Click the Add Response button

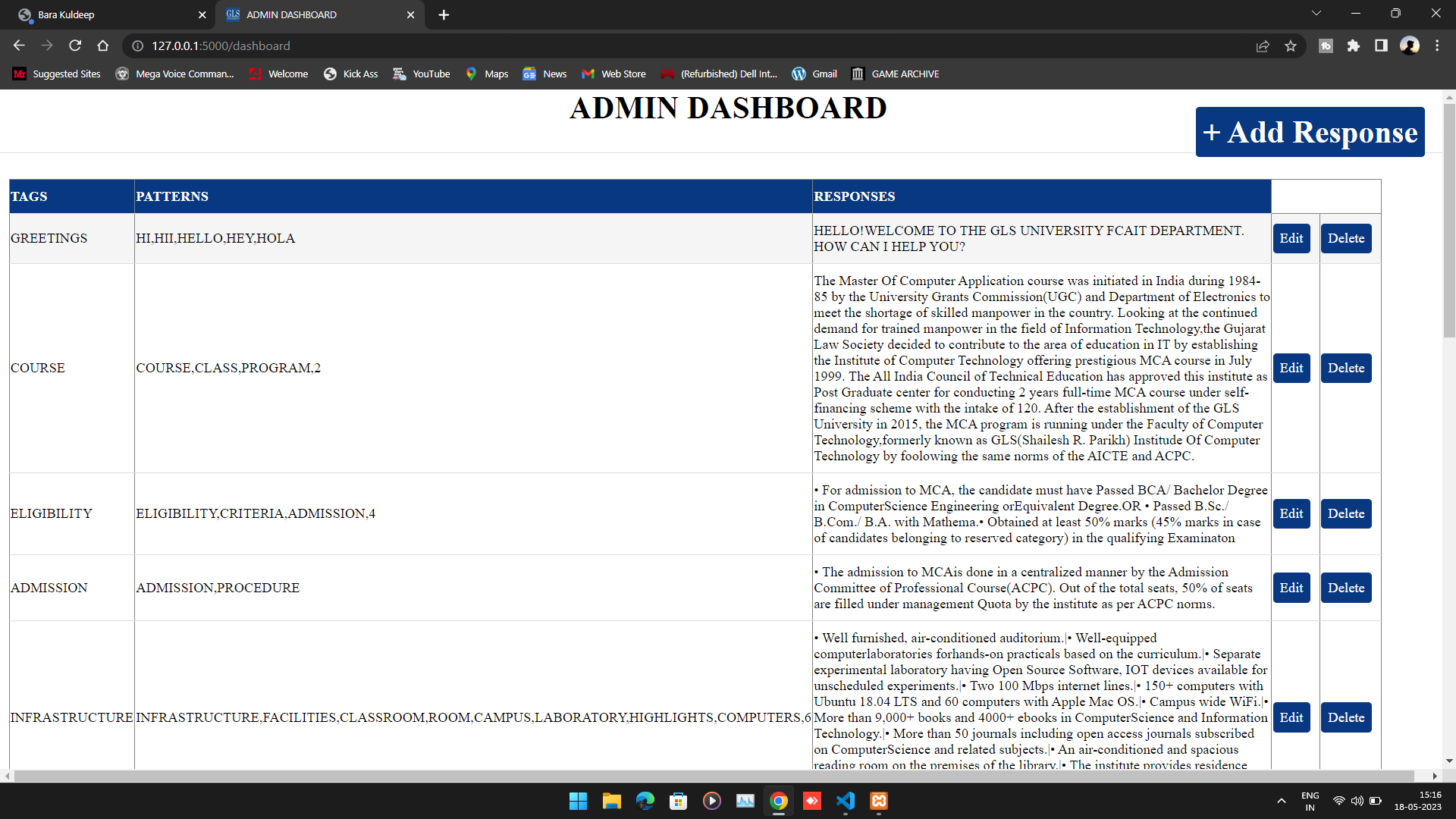coord(1310,132)
